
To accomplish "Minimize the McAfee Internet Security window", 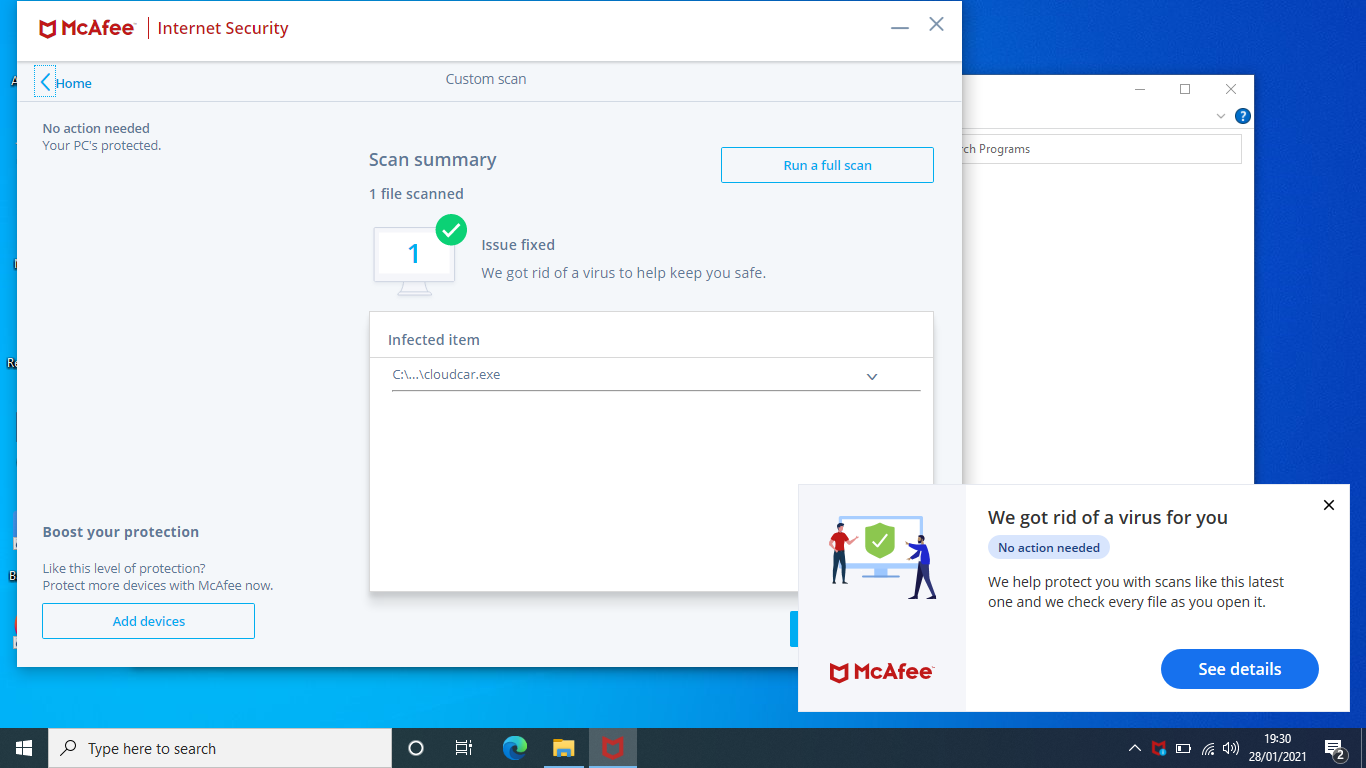I will [900, 27].
